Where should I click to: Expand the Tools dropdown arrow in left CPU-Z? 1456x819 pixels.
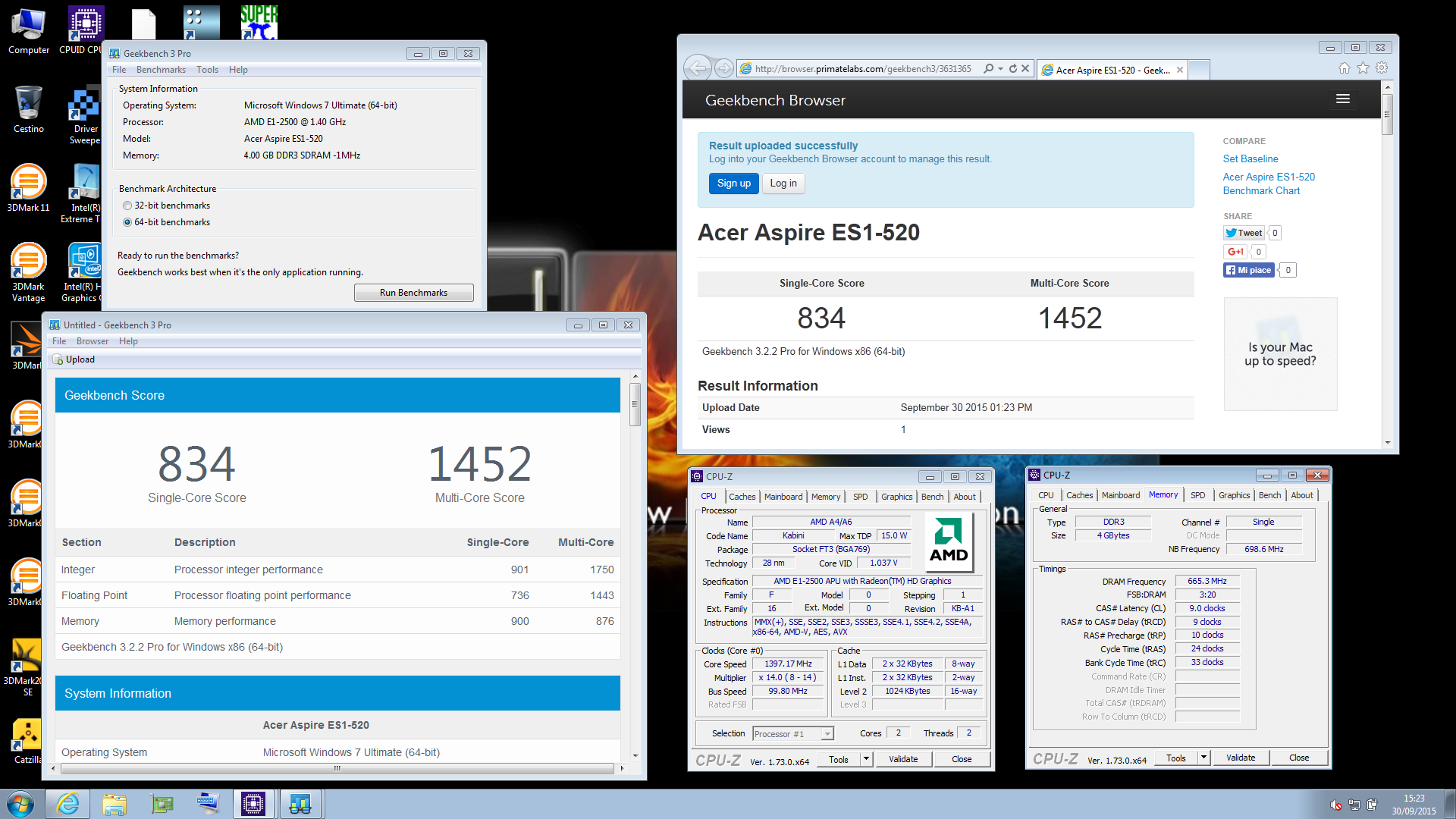(x=866, y=759)
